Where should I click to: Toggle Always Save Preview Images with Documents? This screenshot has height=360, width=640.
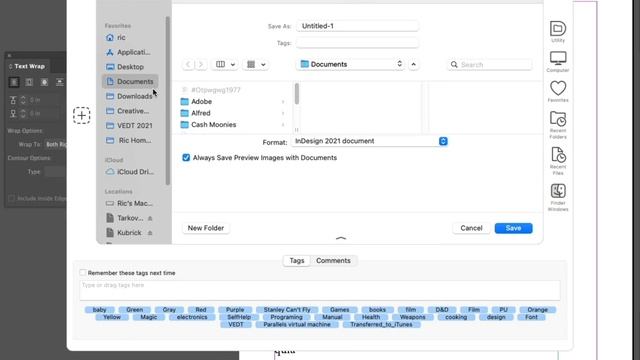[186, 158]
